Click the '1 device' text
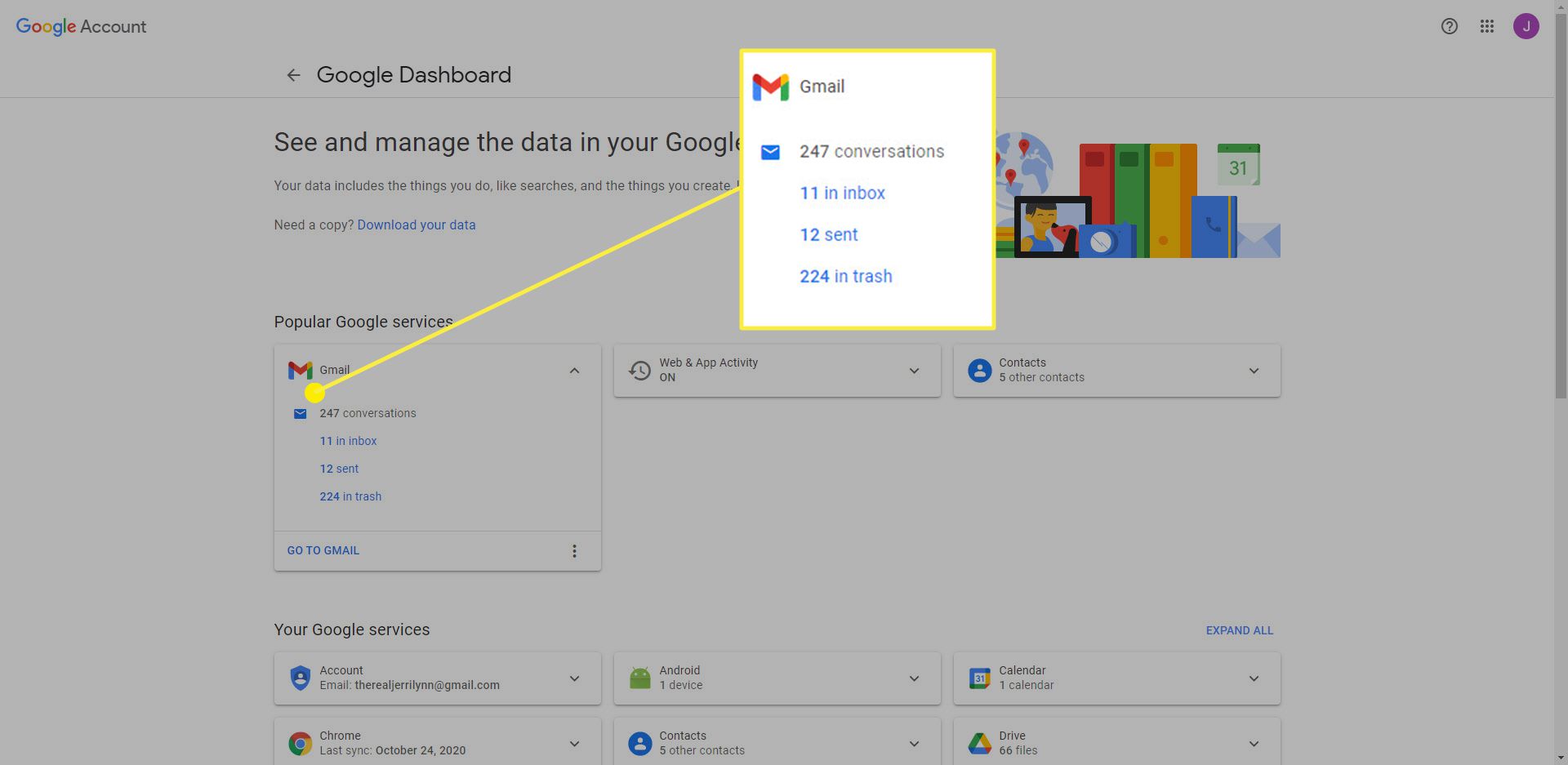This screenshot has height=765, width=1568. pos(681,685)
